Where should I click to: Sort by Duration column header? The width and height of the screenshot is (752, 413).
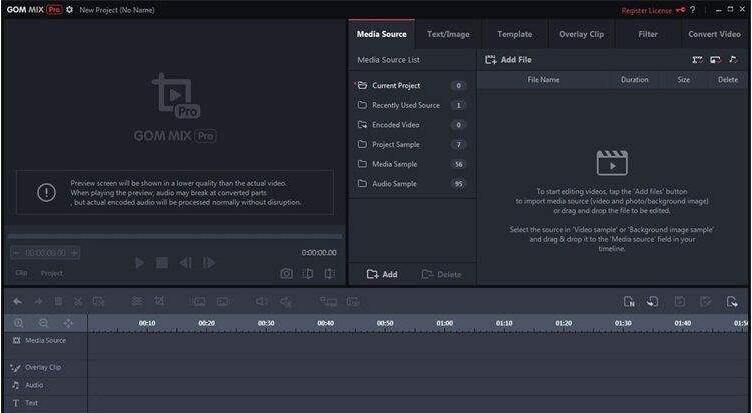(634, 80)
